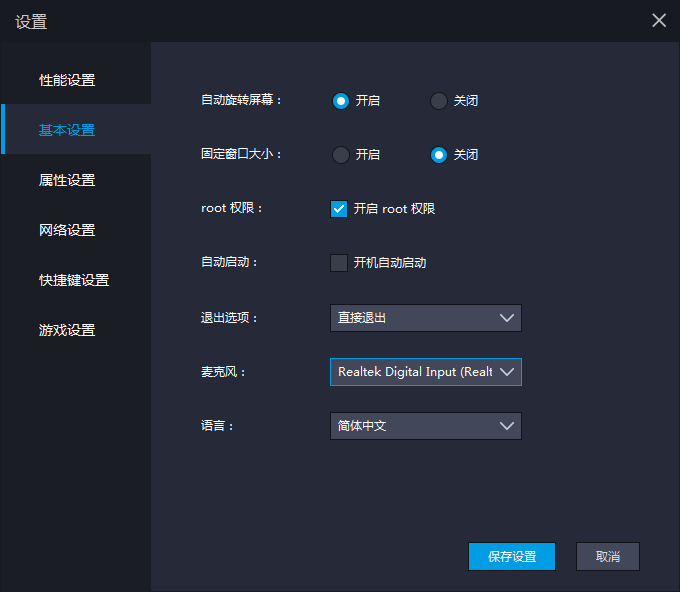The width and height of the screenshot is (680, 592).
Task: Disable 自动旋转屏幕 with 关闭 radio
Action: [439, 100]
